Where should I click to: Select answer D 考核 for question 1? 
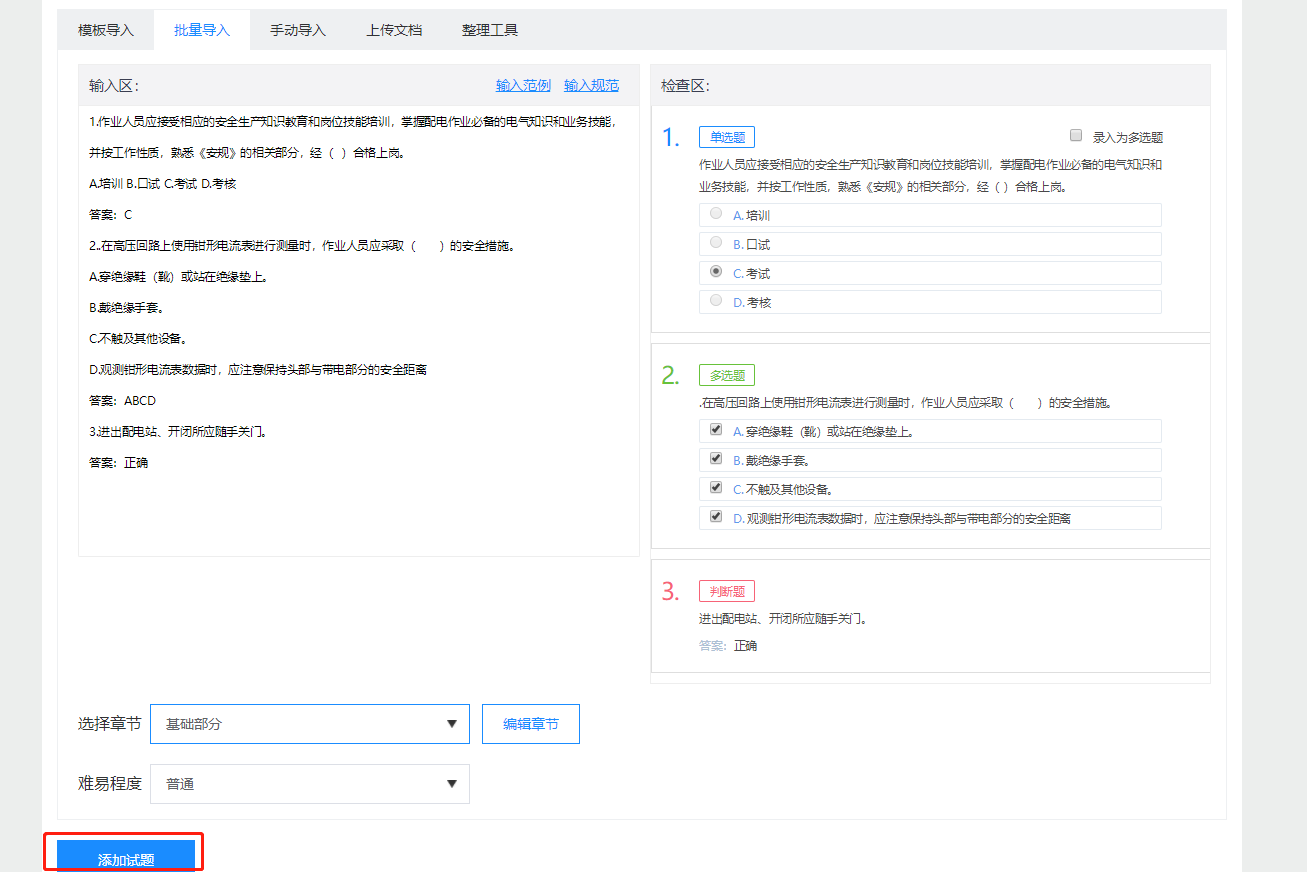(x=715, y=300)
